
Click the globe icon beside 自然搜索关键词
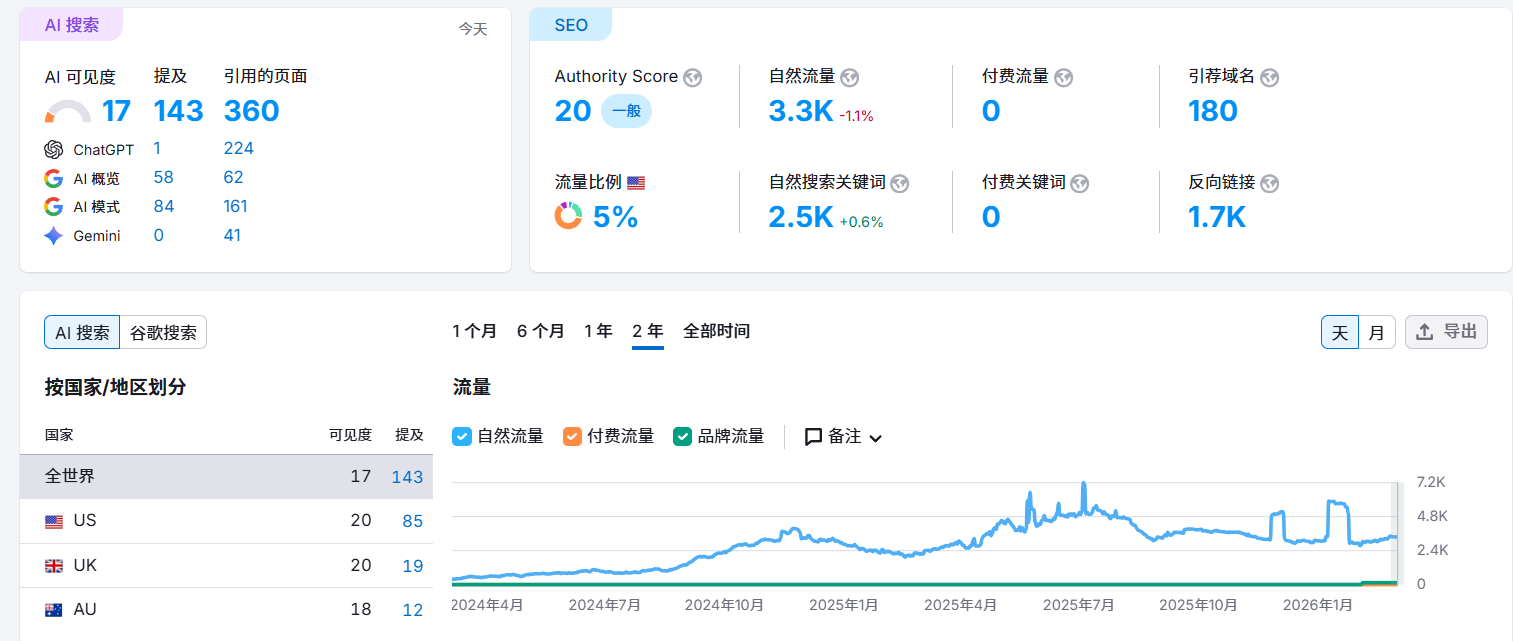900,184
